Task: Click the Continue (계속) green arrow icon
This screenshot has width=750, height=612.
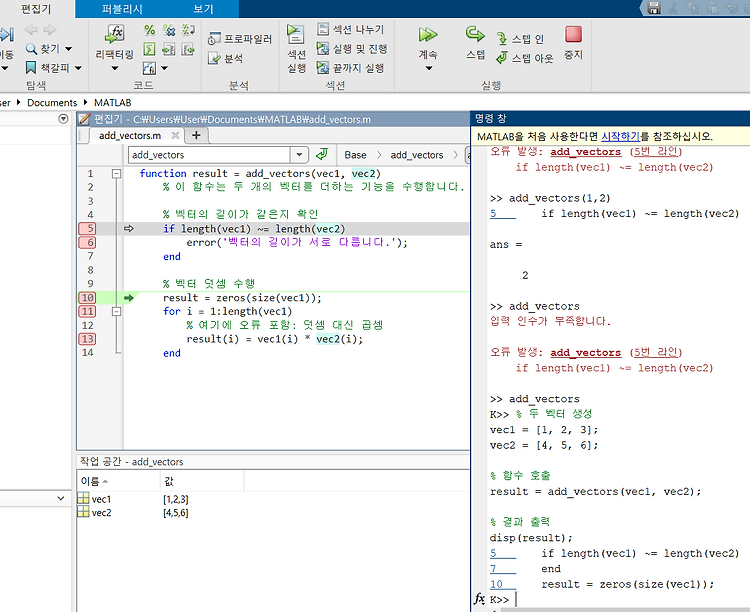Action: (x=428, y=34)
